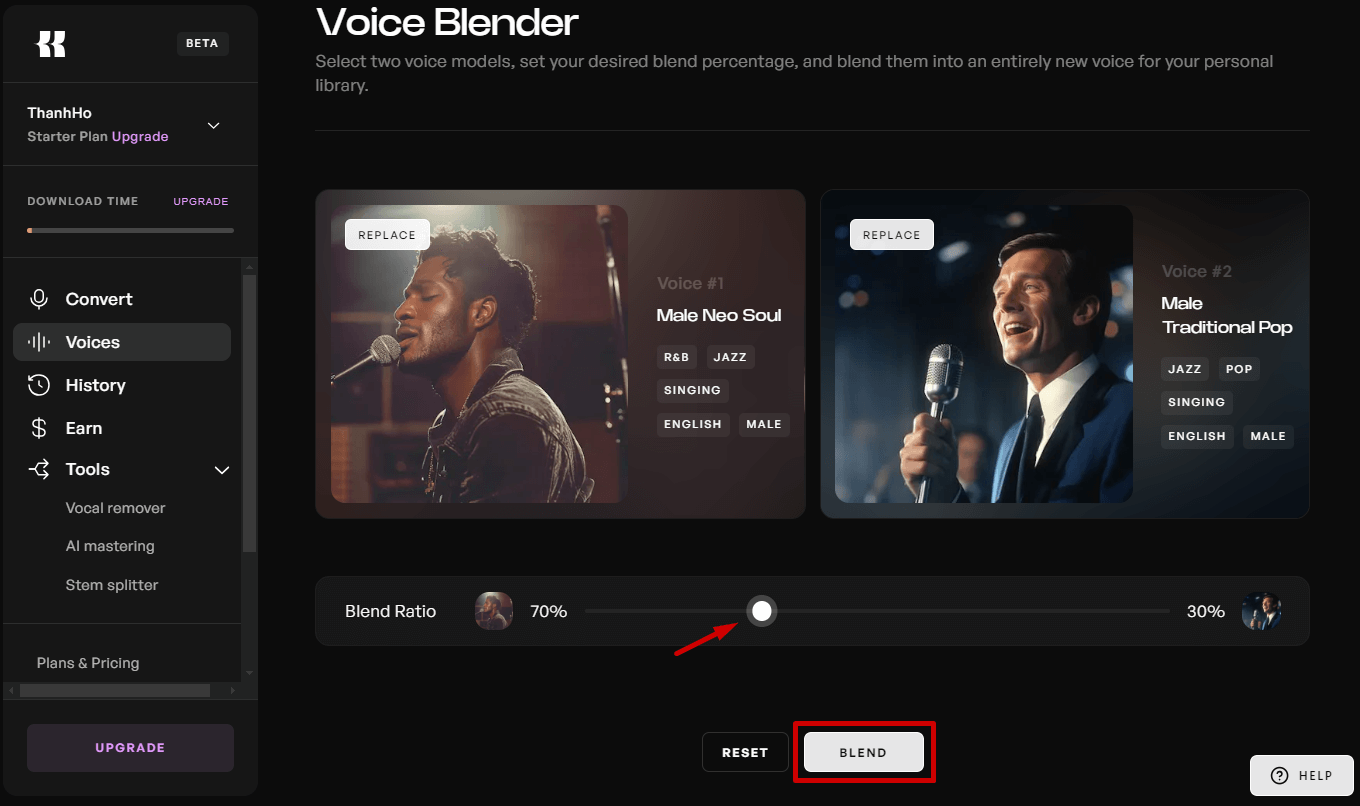The width and height of the screenshot is (1360, 806).
Task: Click the Blend Ratio slider handle
Action: 762,611
